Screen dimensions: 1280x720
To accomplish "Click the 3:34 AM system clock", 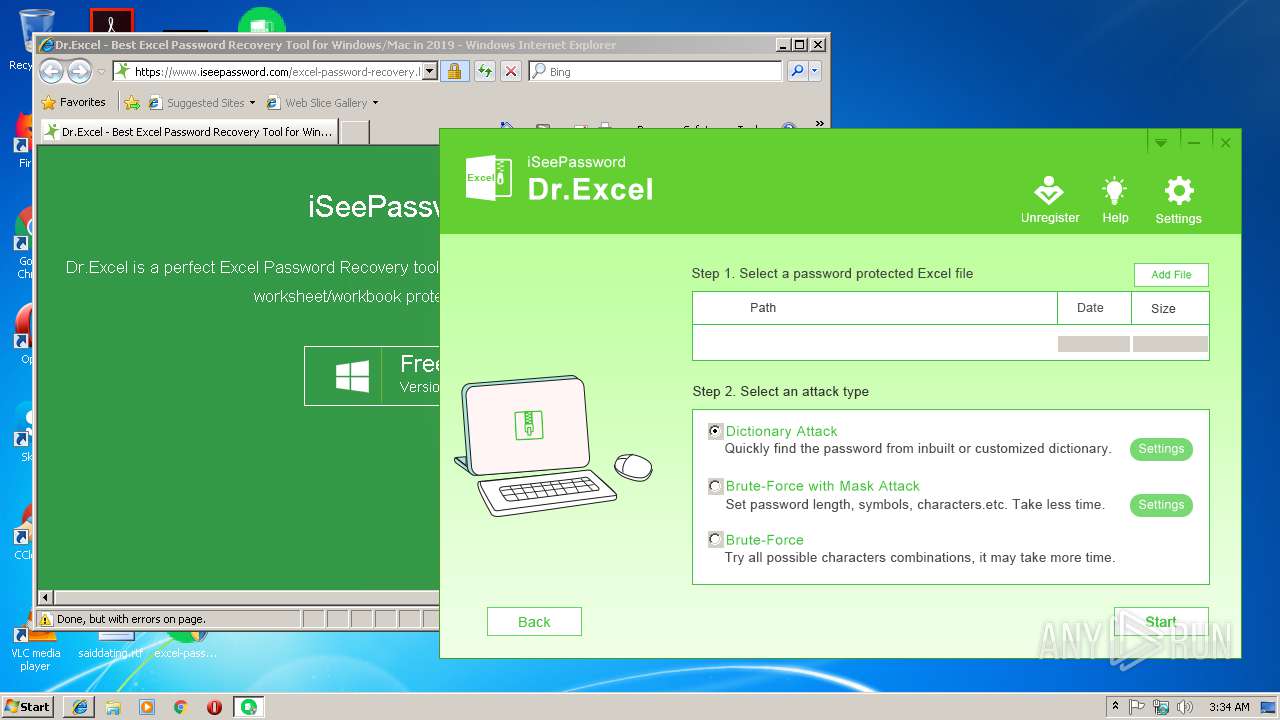I will (1229, 706).
